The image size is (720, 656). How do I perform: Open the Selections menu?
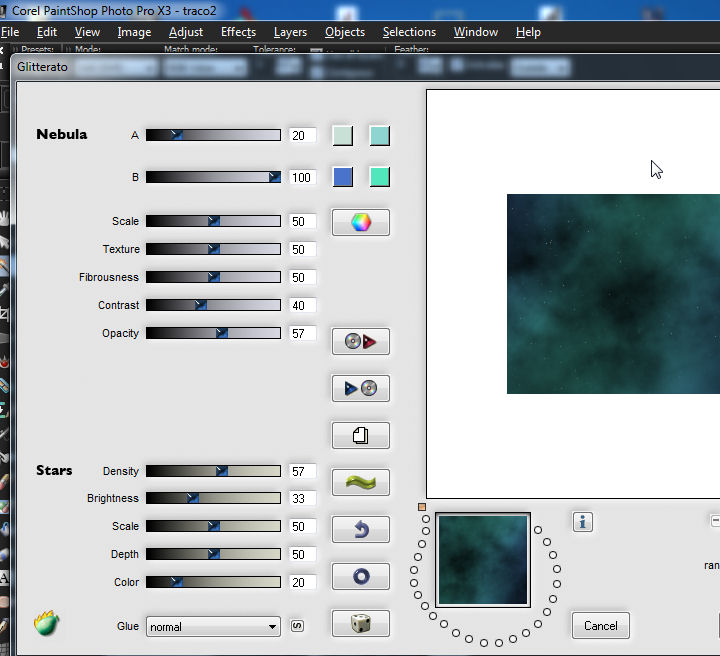pos(409,32)
